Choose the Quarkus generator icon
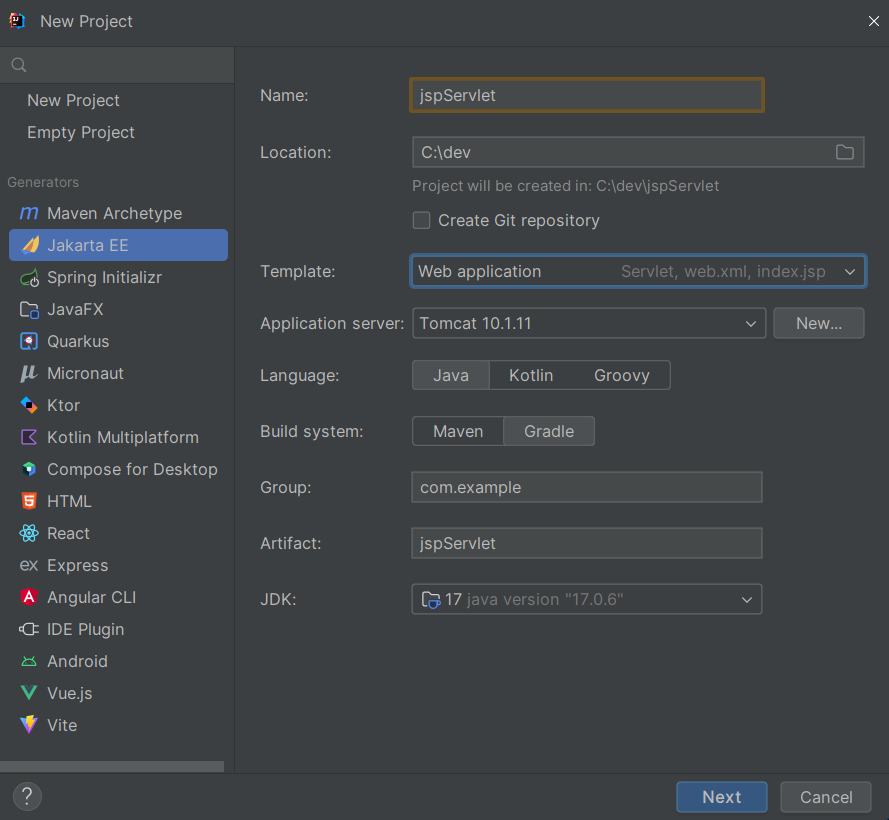The height and width of the screenshot is (820, 889). pyautogui.click(x=29, y=341)
